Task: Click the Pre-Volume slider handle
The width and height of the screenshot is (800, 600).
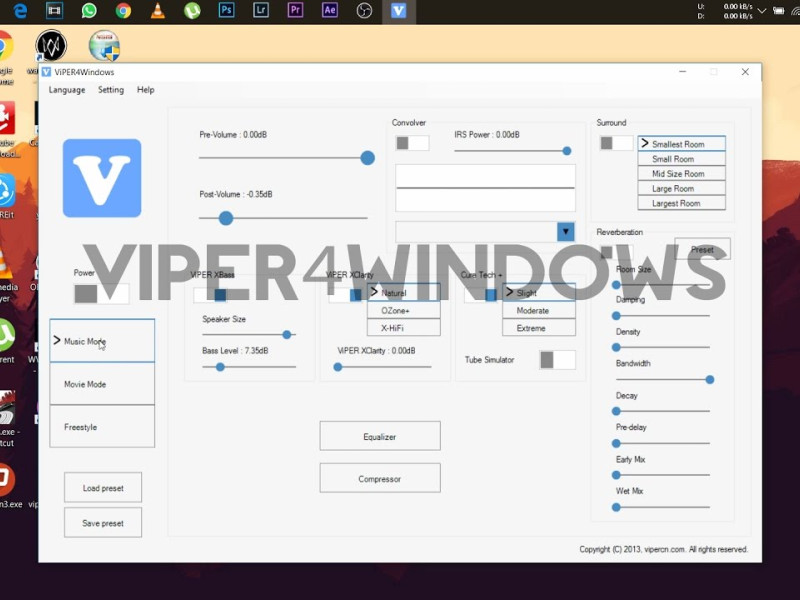Action: pyautogui.click(x=367, y=158)
